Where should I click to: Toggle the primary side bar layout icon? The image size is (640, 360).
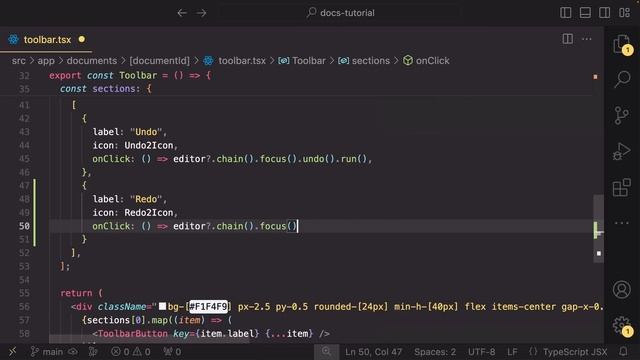click(x=566, y=13)
